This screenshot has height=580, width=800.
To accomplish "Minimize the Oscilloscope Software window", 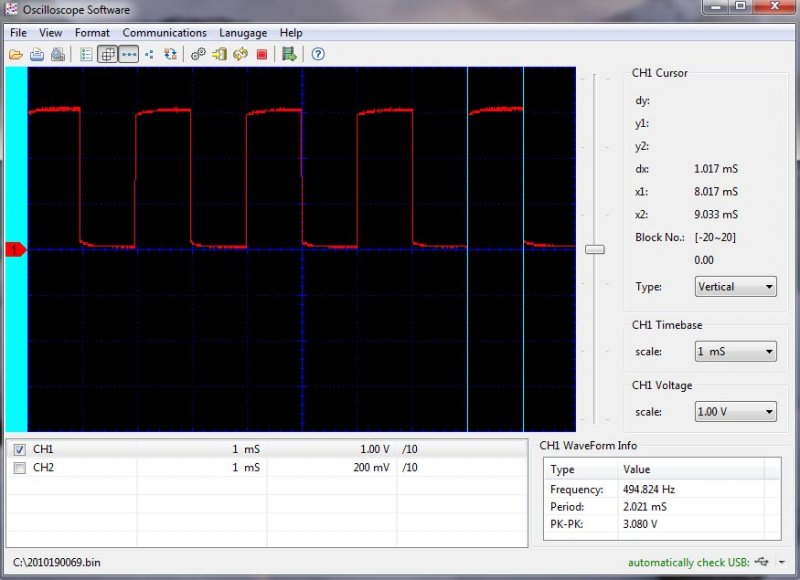I will point(716,6).
